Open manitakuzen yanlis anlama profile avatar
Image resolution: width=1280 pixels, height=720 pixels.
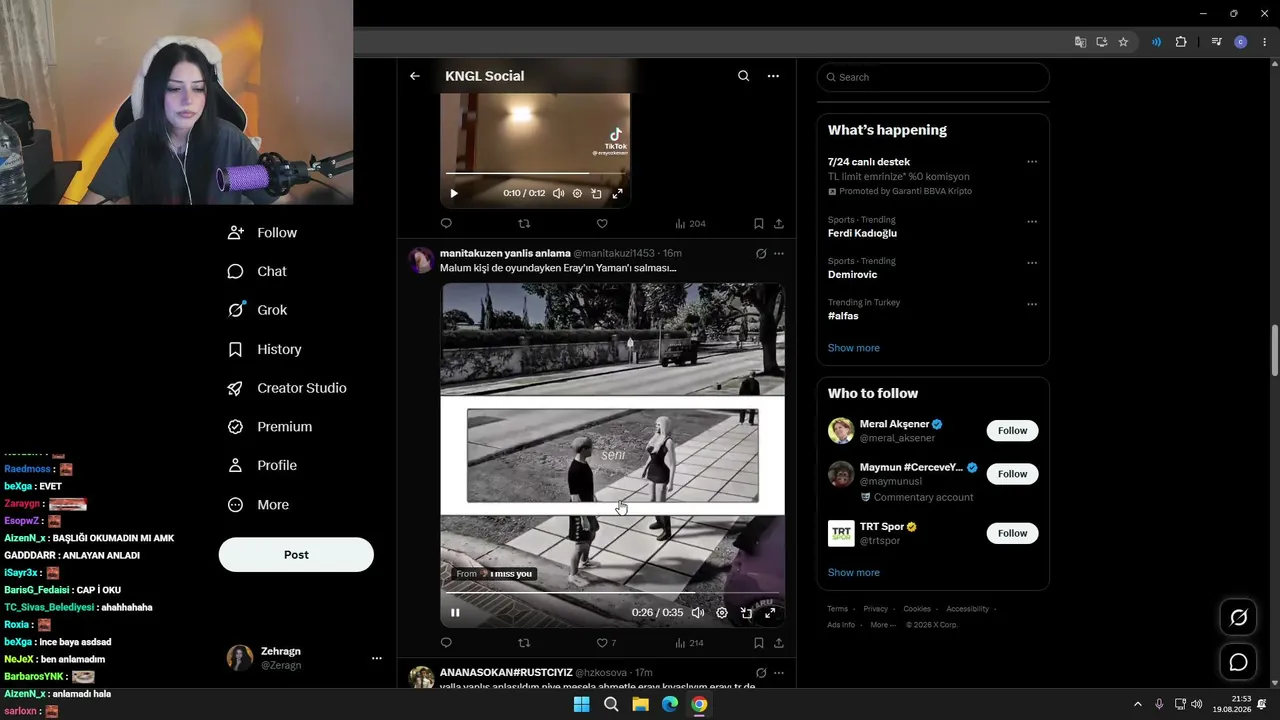pyautogui.click(x=421, y=260)
